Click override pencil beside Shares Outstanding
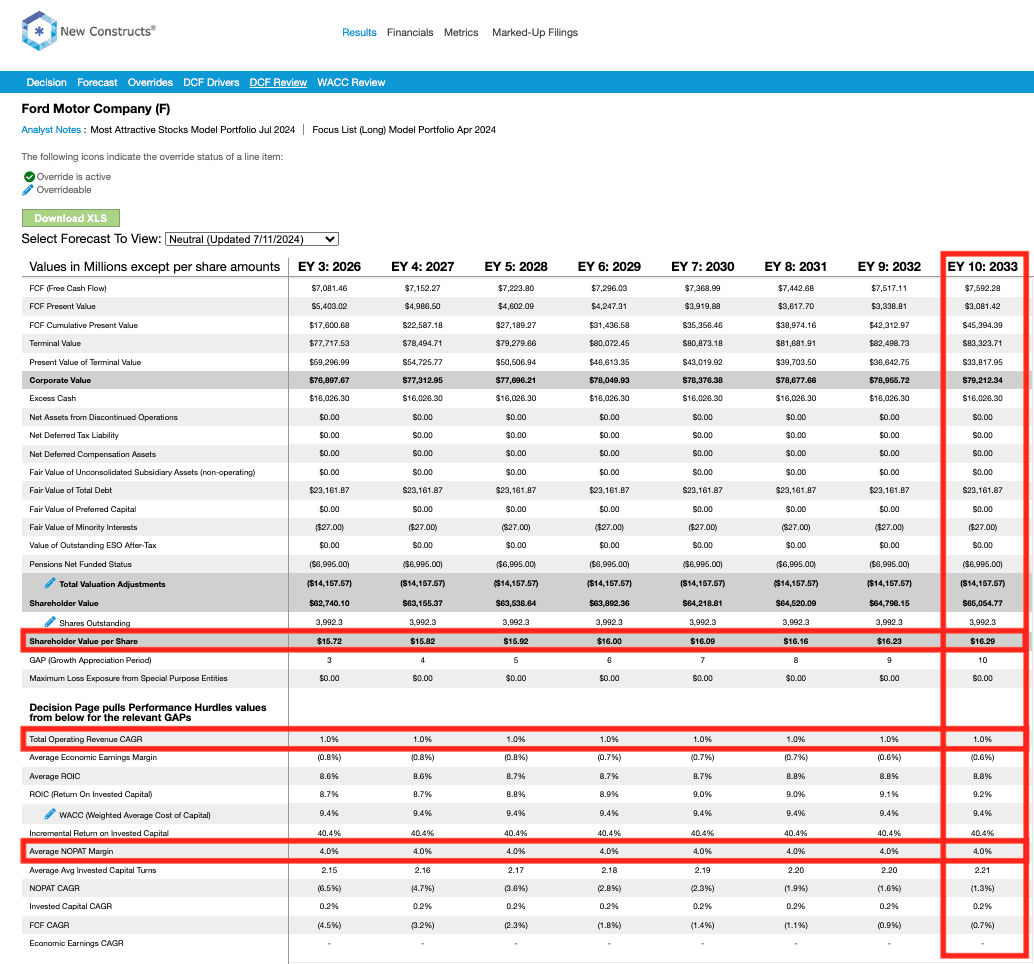 (x=49, y=622)
